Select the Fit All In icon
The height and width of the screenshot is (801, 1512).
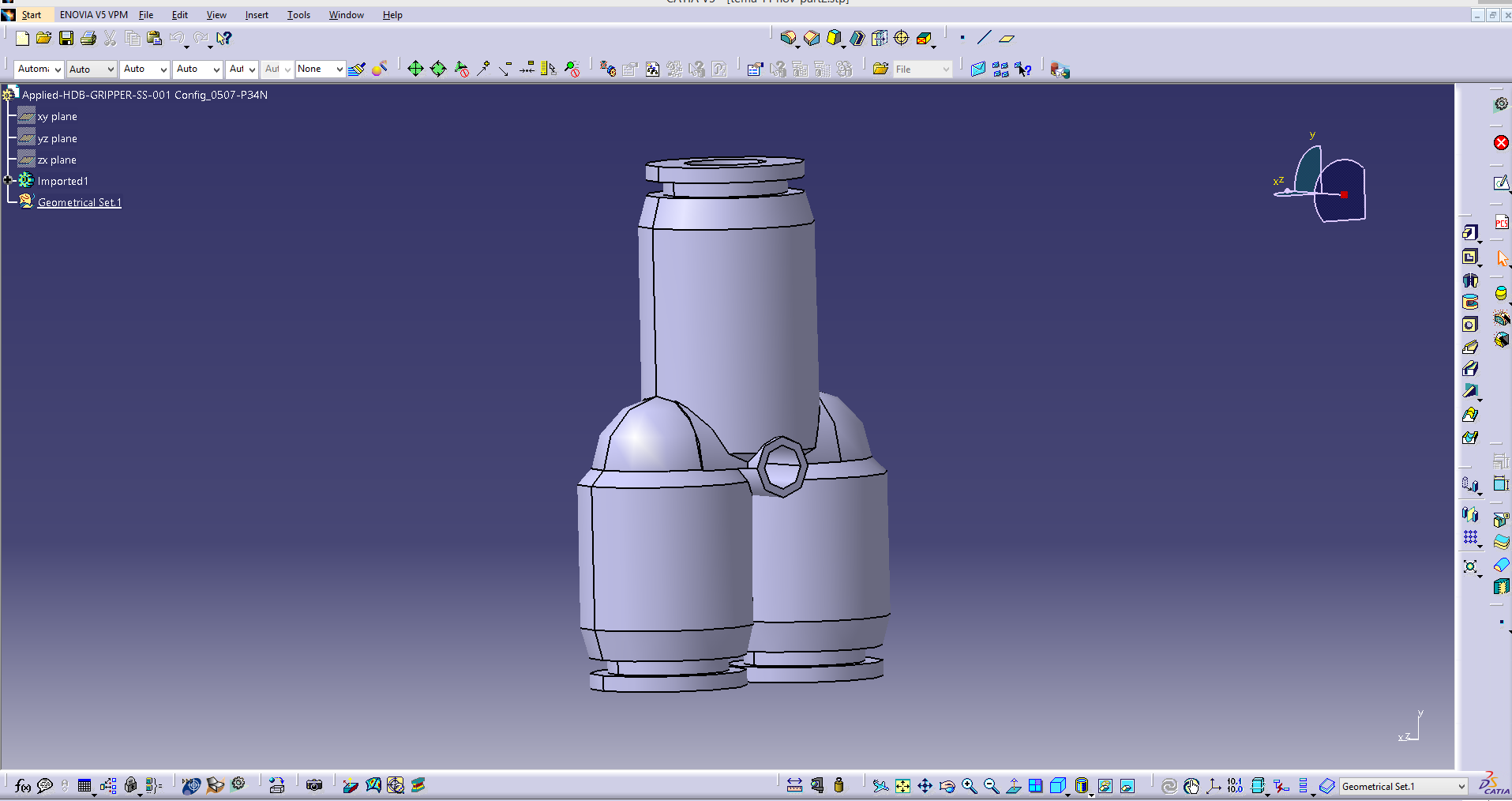(x=902, y=786)
